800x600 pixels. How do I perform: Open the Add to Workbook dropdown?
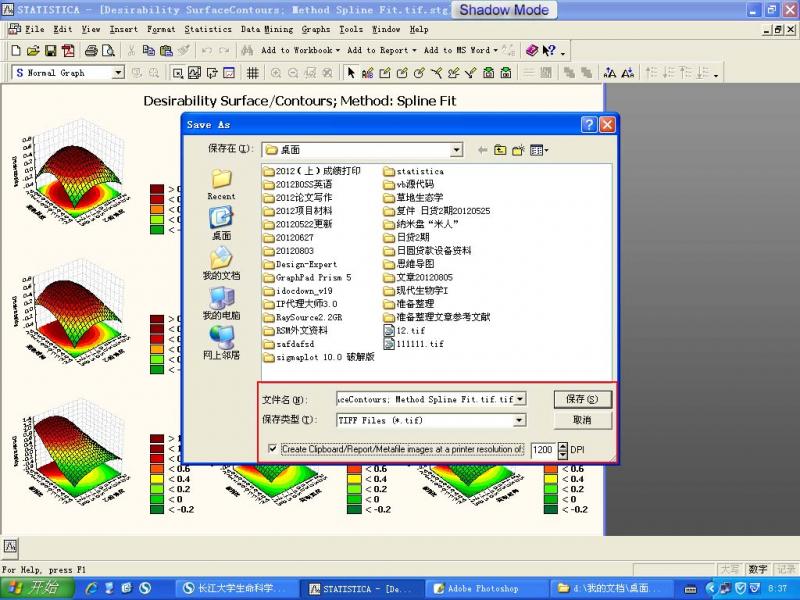tap(301, 50)
